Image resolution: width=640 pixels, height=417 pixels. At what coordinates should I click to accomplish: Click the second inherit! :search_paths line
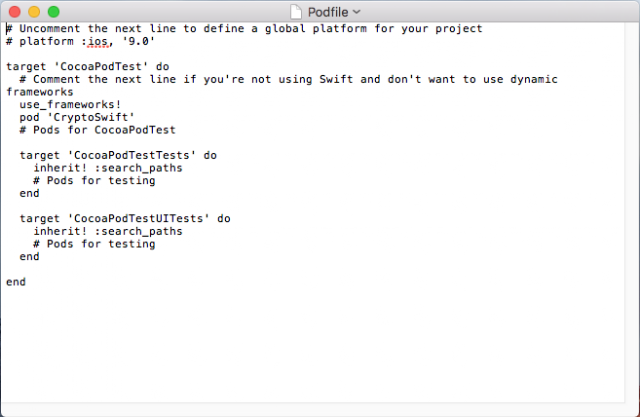pos(108,231)
